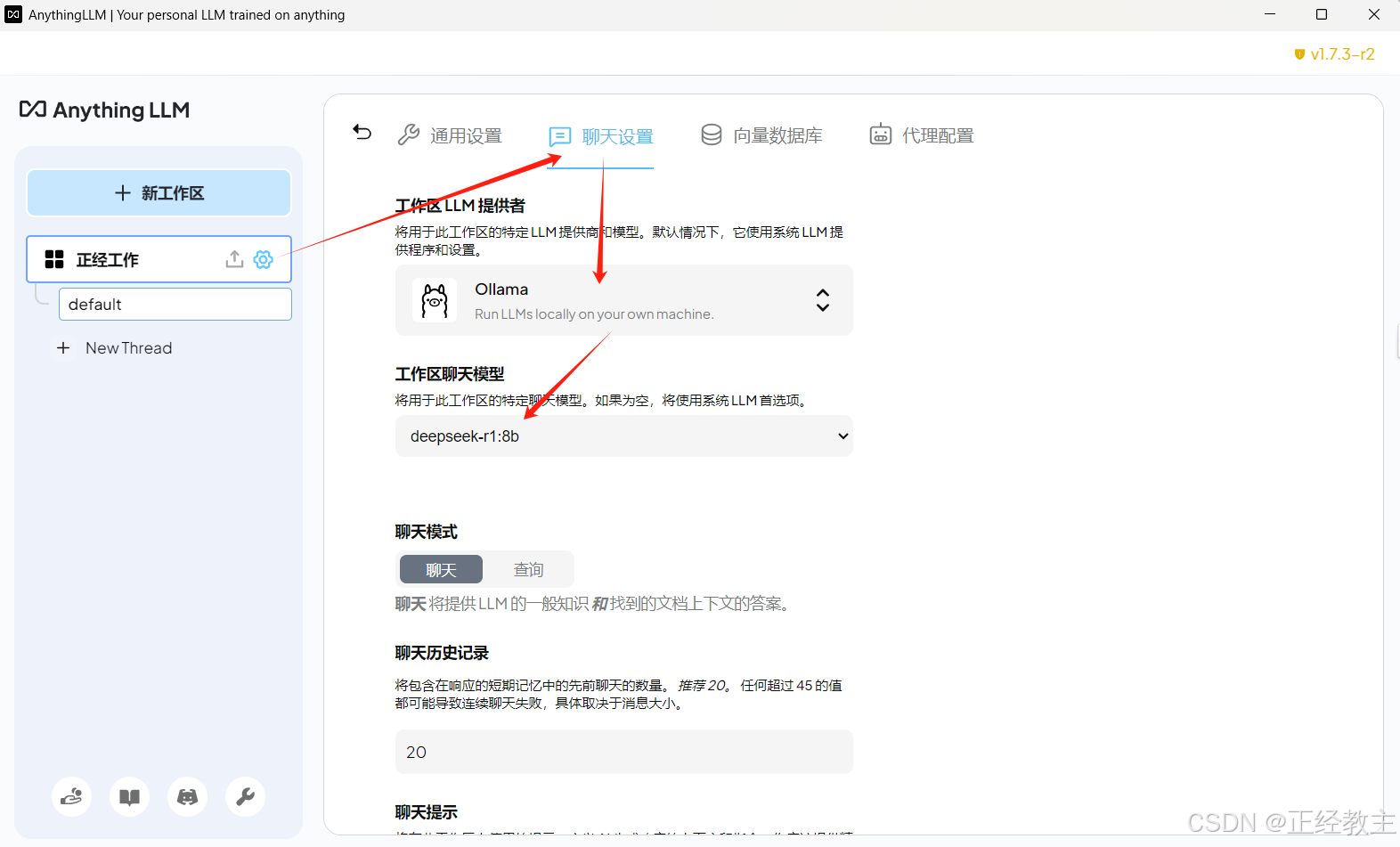The height and width of the screenshot is (847, 1400).
Task: Open the documentation book icon
Action: tap(129, 796)
